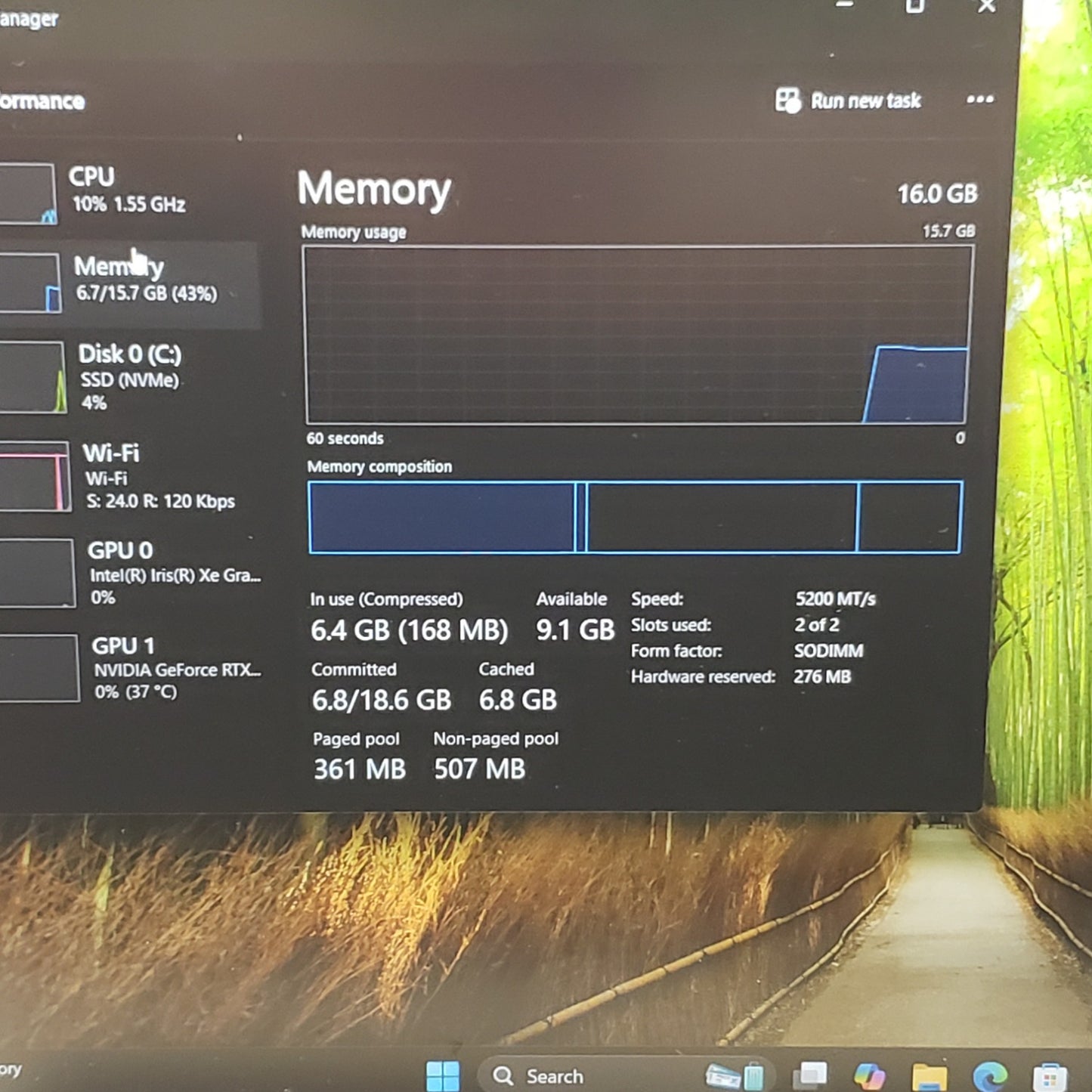Launch Copilot from the taskbar
This screenshot has width=1092, height=1092.
point(869,1075)
